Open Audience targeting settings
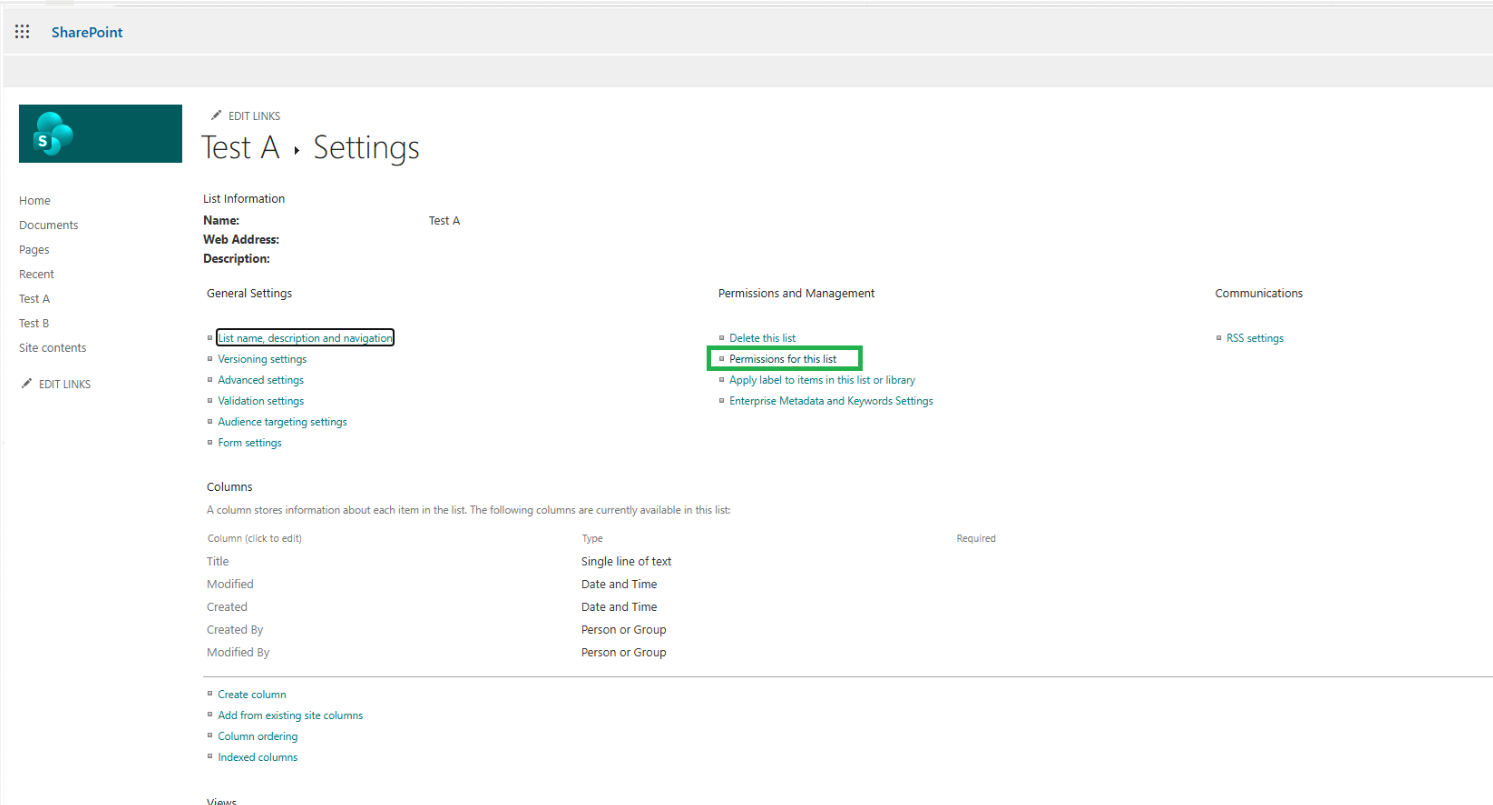 (282, 422)
